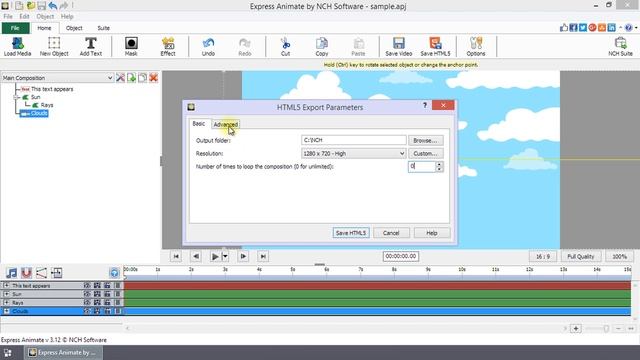Open the Options toolbar icon
Image resolution: width=640 pixels, height=360 pixels.
coord(476,46)
